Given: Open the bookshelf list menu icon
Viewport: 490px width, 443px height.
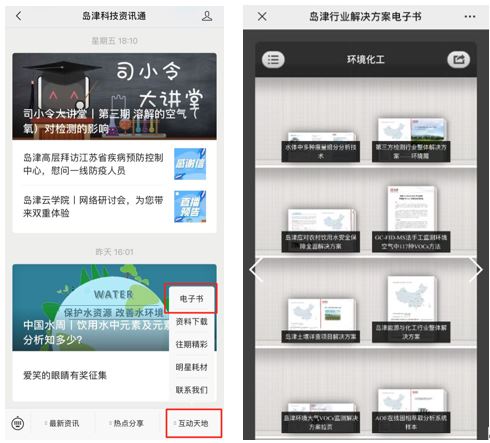Looking at the screenshot, I should click(273, 60).
